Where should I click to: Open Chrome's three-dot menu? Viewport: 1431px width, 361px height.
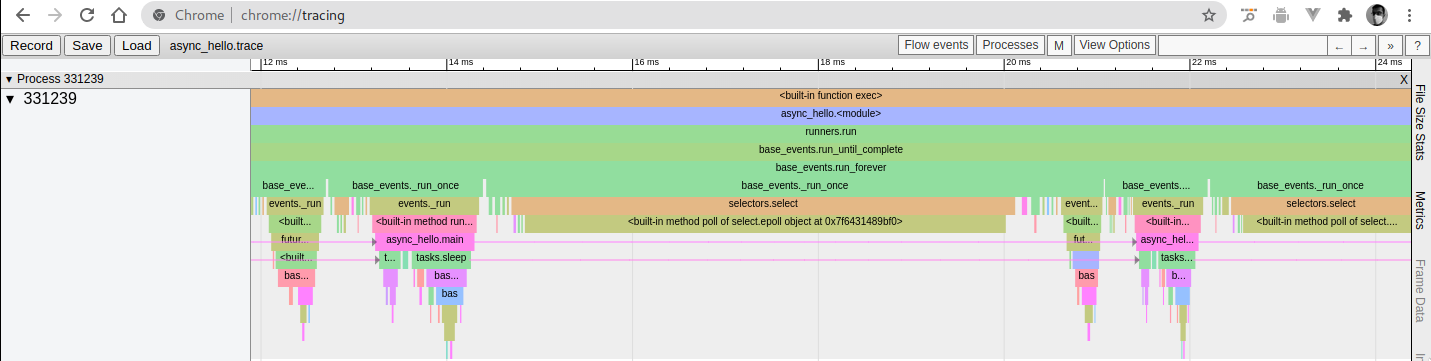1409,15
